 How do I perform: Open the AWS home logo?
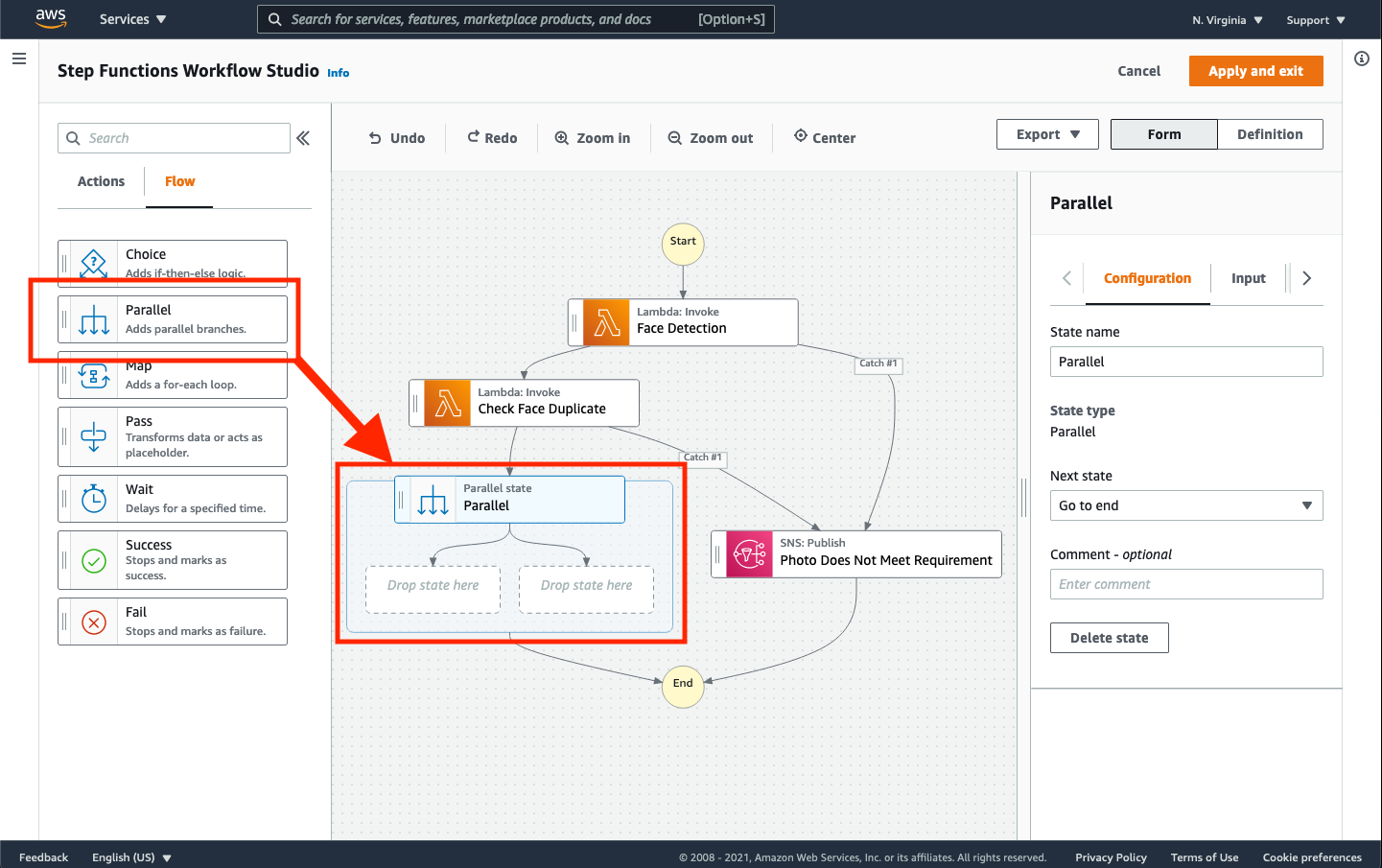tap(51, 18)
